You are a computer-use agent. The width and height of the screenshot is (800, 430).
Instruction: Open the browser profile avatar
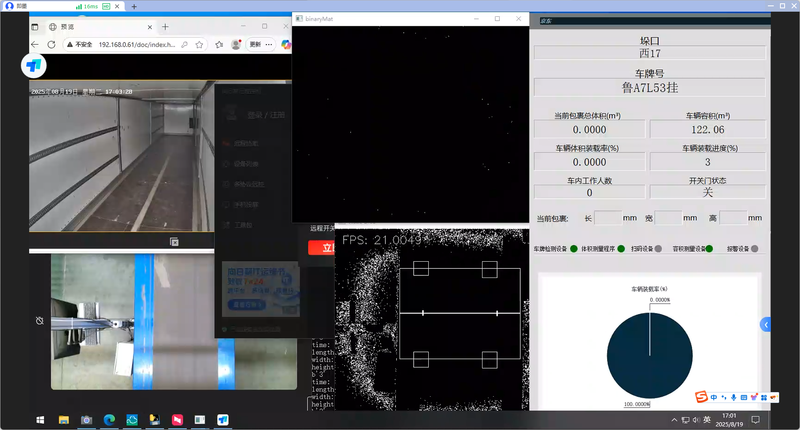[x=236, y=44]
